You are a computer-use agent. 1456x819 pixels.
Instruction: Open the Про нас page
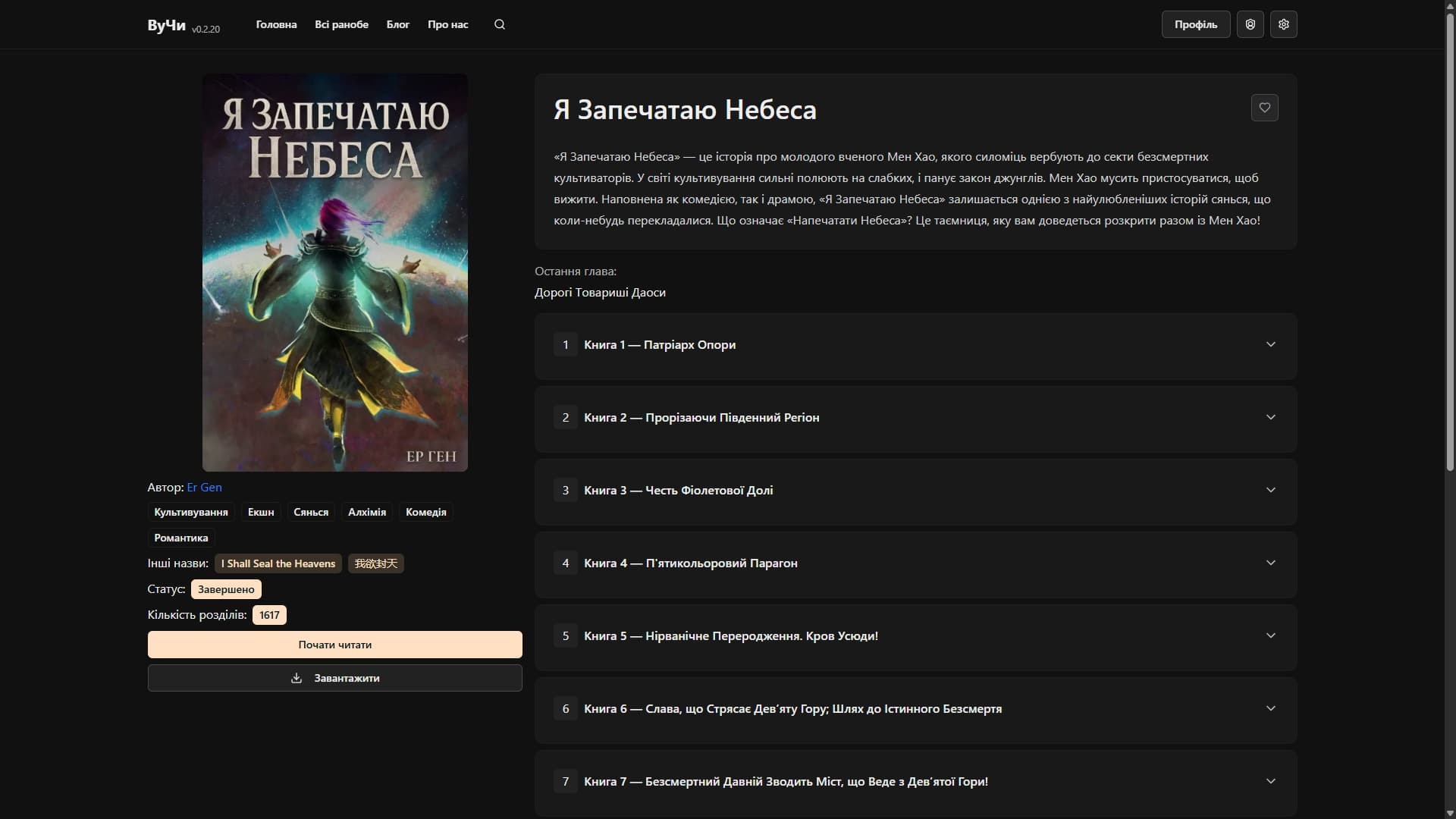point(448,24)
